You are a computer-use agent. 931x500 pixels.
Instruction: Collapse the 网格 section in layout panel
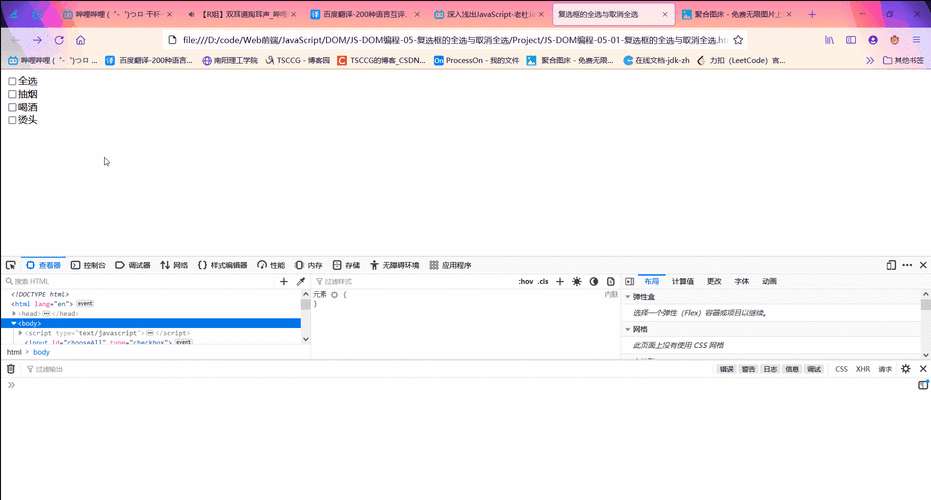[628, 329]
